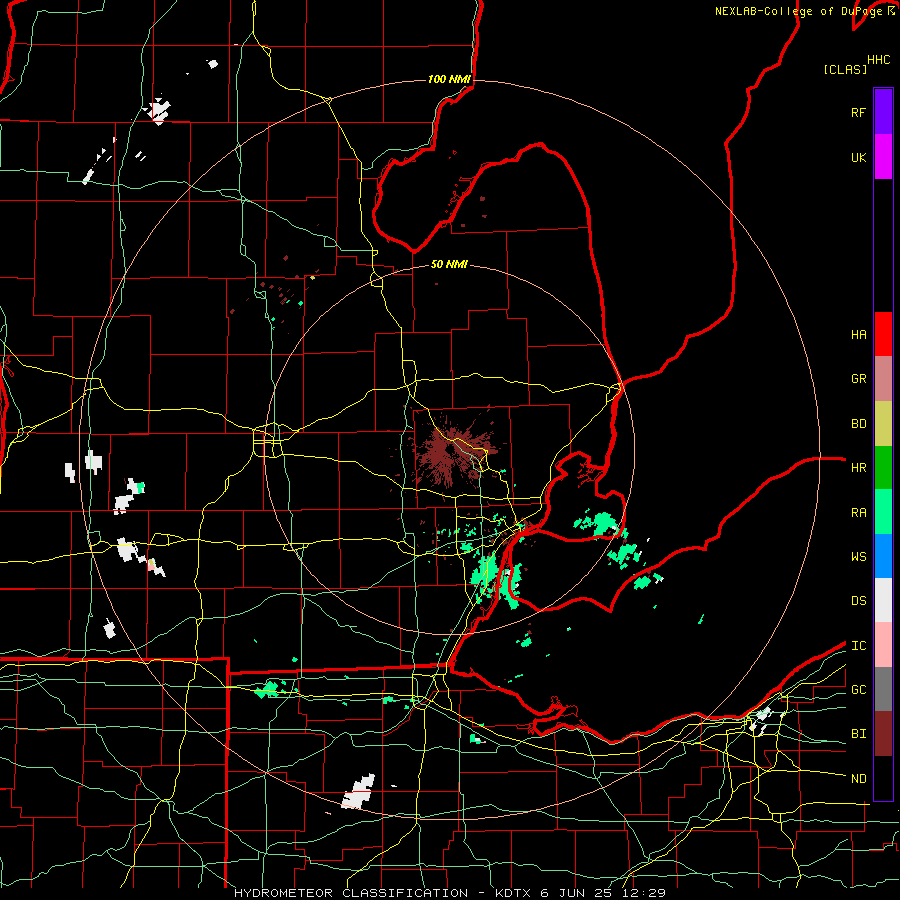
Task: Click the ND black legend swatch
Action: [883, 778]
